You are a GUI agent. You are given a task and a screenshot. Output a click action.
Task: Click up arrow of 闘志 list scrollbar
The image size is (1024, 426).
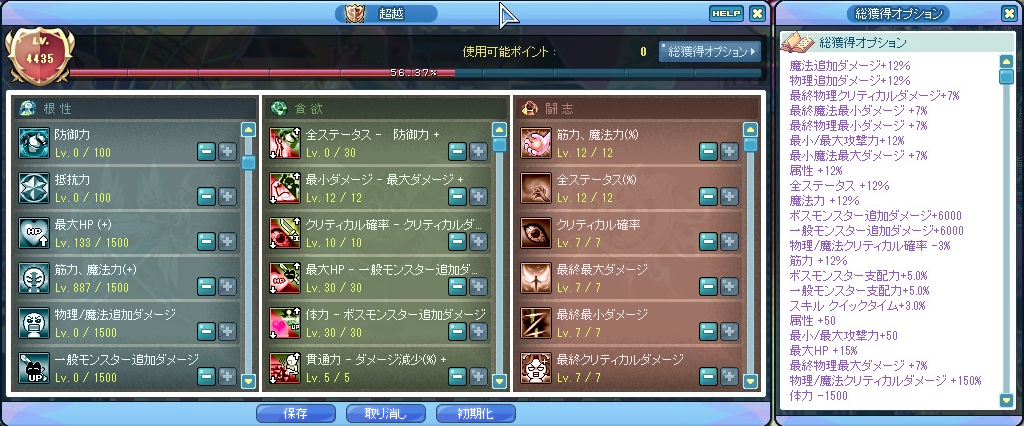pyautogui.click(x=750, y=129)
